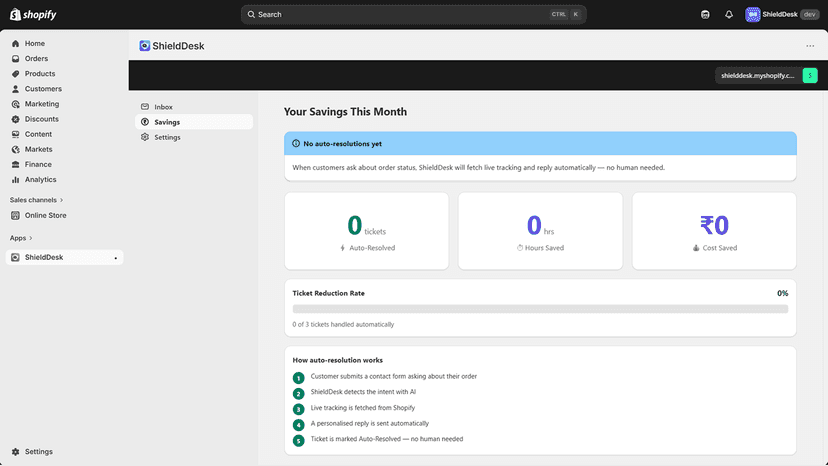Click '0 of 3 tickets handled automatically' text
This screenshot has height=466, width=828.
343,324
